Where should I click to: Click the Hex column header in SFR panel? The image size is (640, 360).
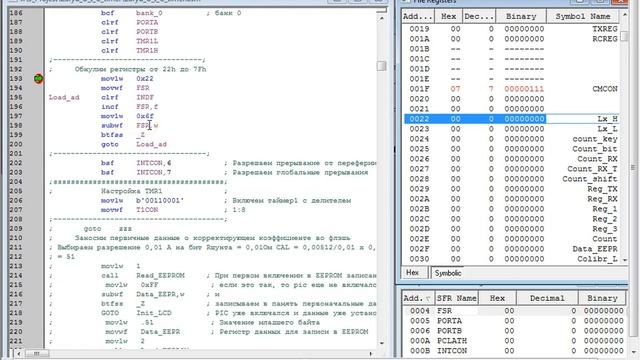click(x=497, y=298)
